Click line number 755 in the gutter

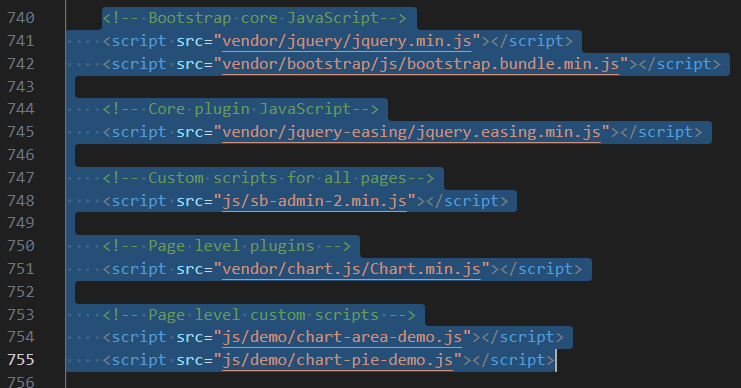[x=21, y=360]
